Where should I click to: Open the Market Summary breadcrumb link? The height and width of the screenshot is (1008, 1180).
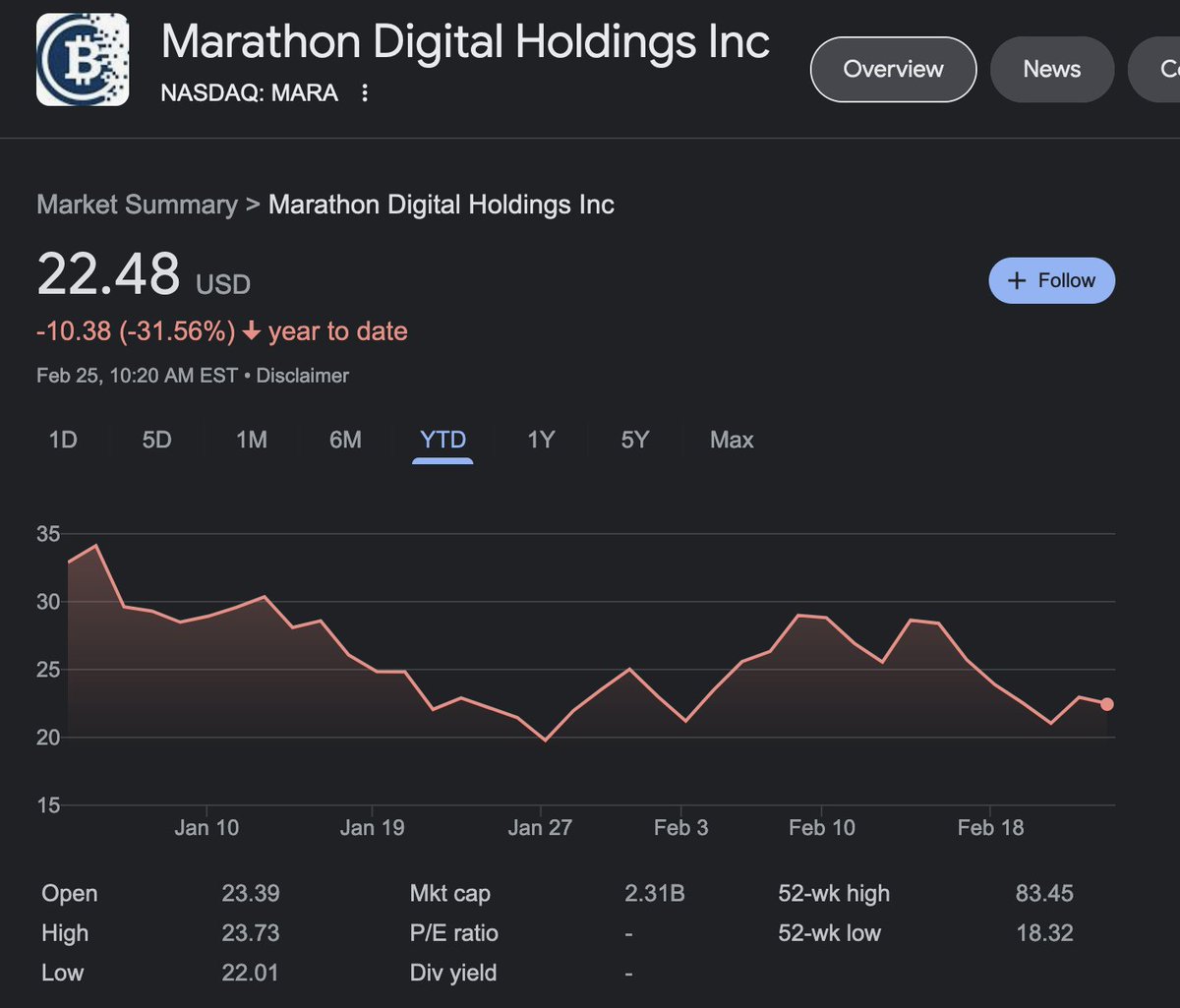point(137,205)
